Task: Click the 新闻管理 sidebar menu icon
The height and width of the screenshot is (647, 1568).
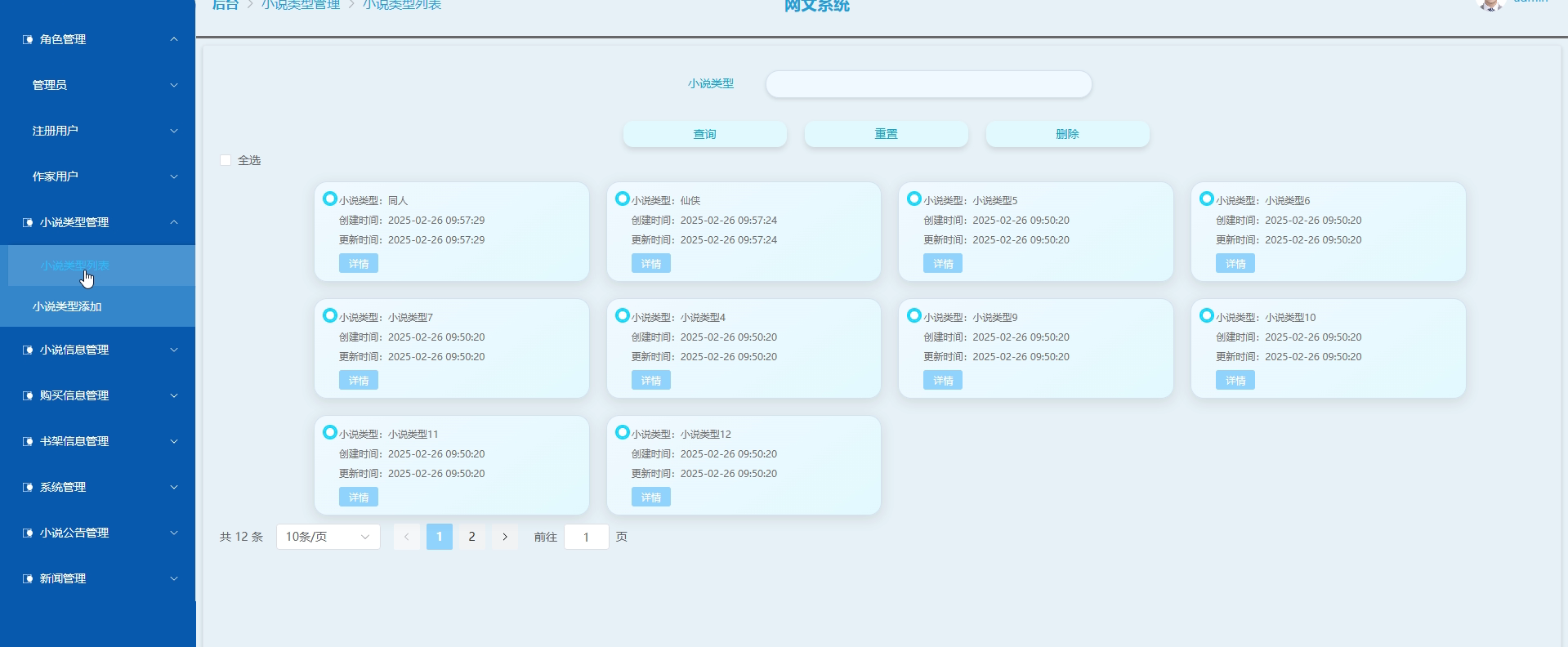Action: 28,578
